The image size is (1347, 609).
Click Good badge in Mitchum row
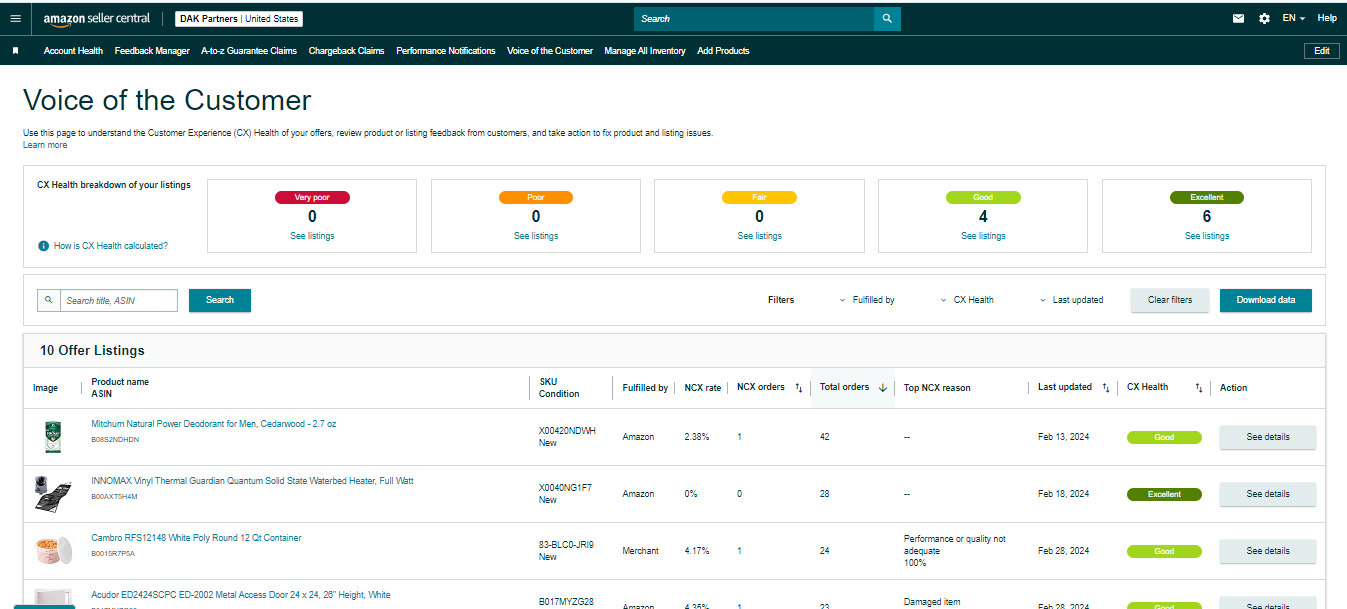1164,437
